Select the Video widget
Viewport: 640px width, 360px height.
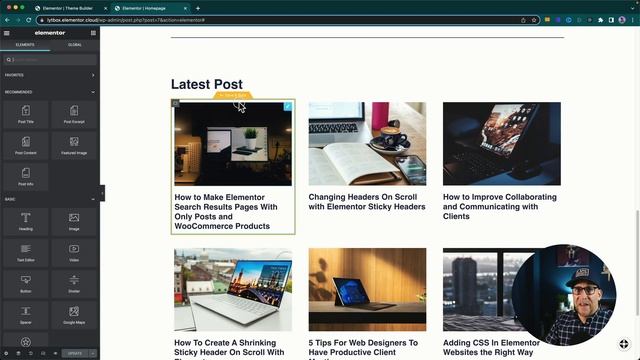coord(74,252)
